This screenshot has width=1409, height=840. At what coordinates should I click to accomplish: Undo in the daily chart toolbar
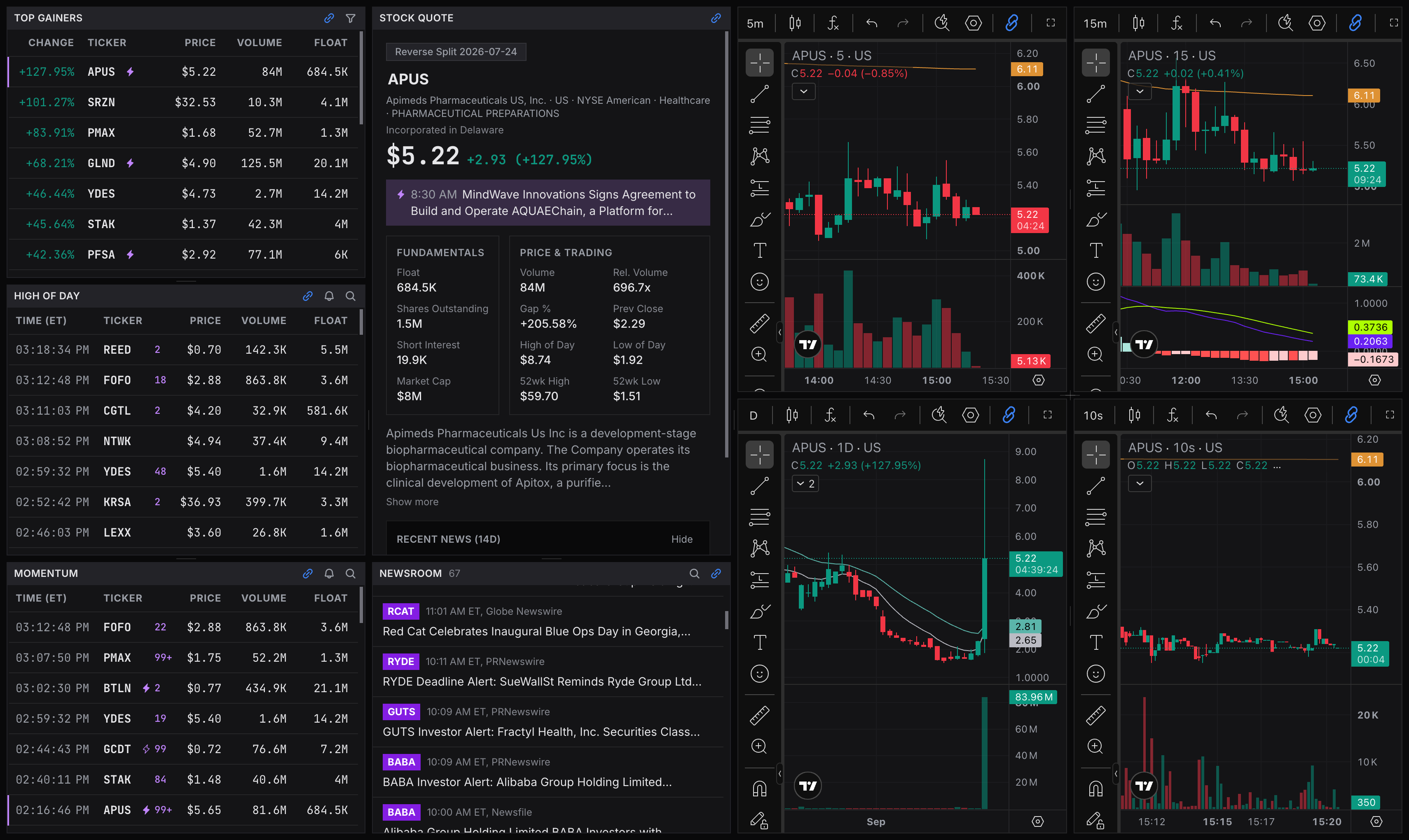(x=869, y=415)
